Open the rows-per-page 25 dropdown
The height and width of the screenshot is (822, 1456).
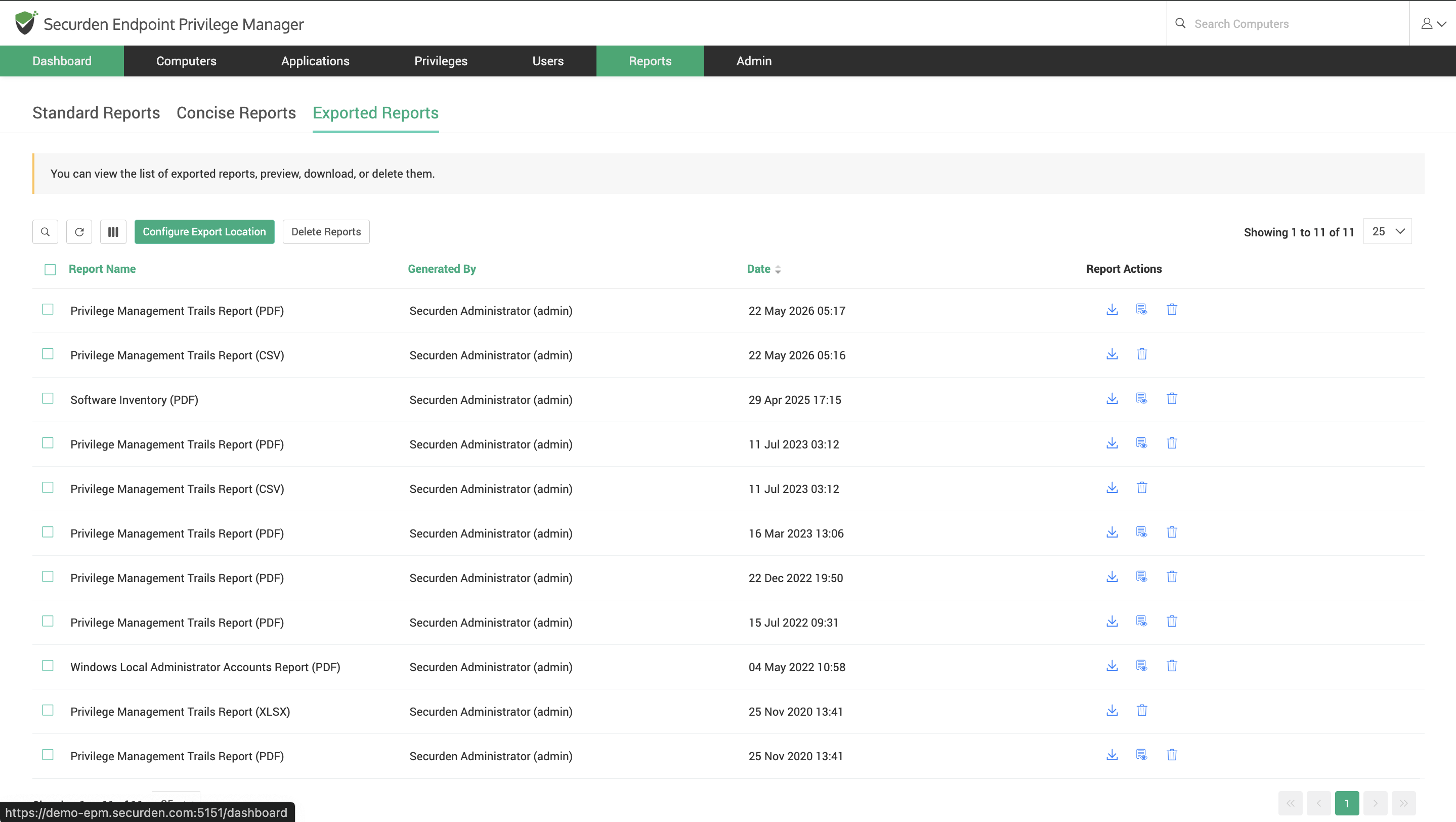pyautogui.click(x=1388, y=231)
